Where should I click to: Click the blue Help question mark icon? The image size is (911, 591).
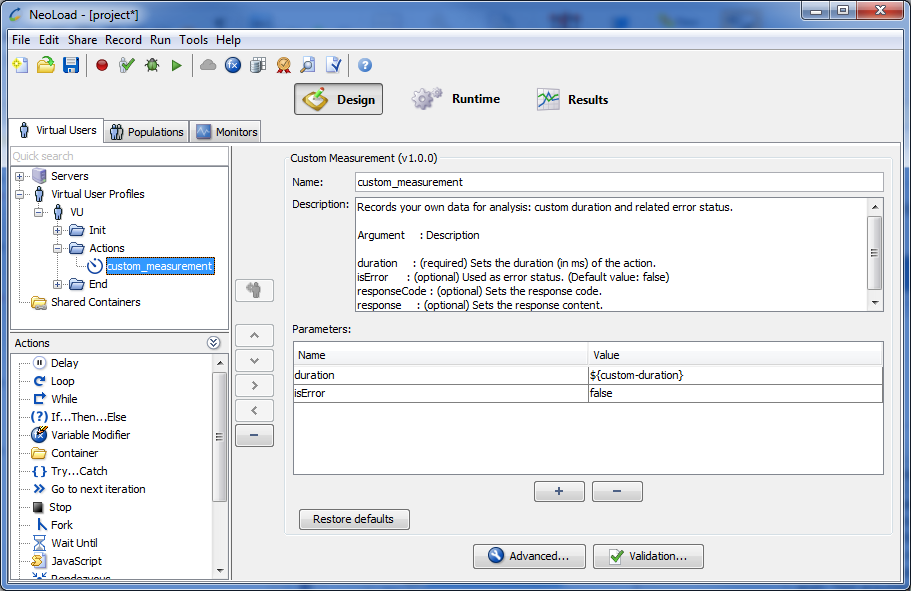pos(365,65)
